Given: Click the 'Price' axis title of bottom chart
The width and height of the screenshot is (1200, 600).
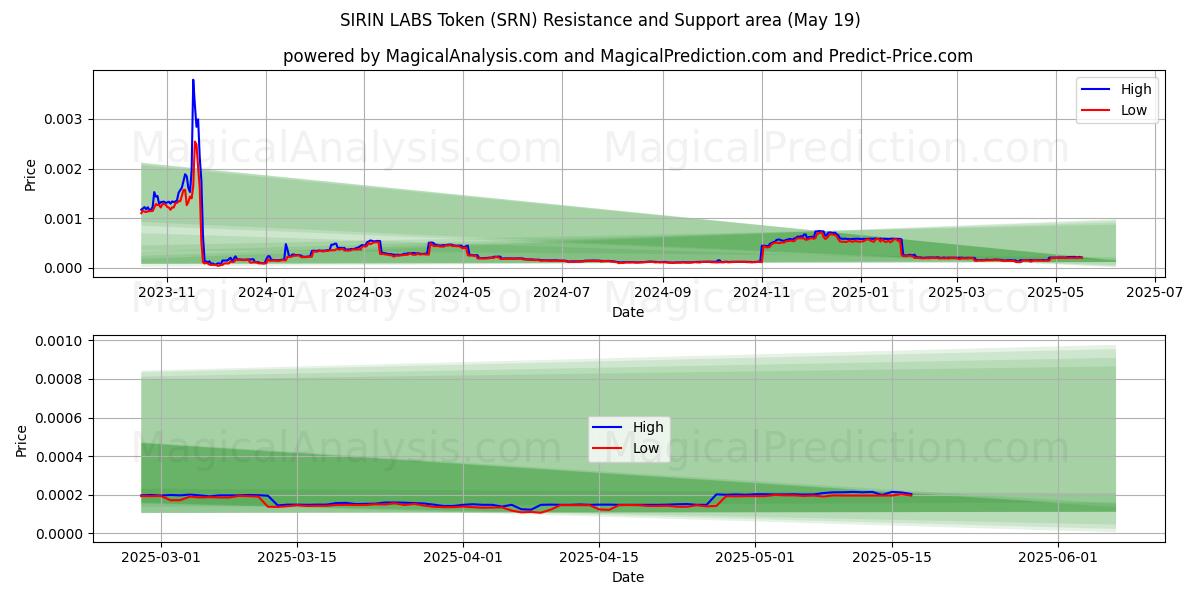Looking at the screenshot, I should pos(22,440).
